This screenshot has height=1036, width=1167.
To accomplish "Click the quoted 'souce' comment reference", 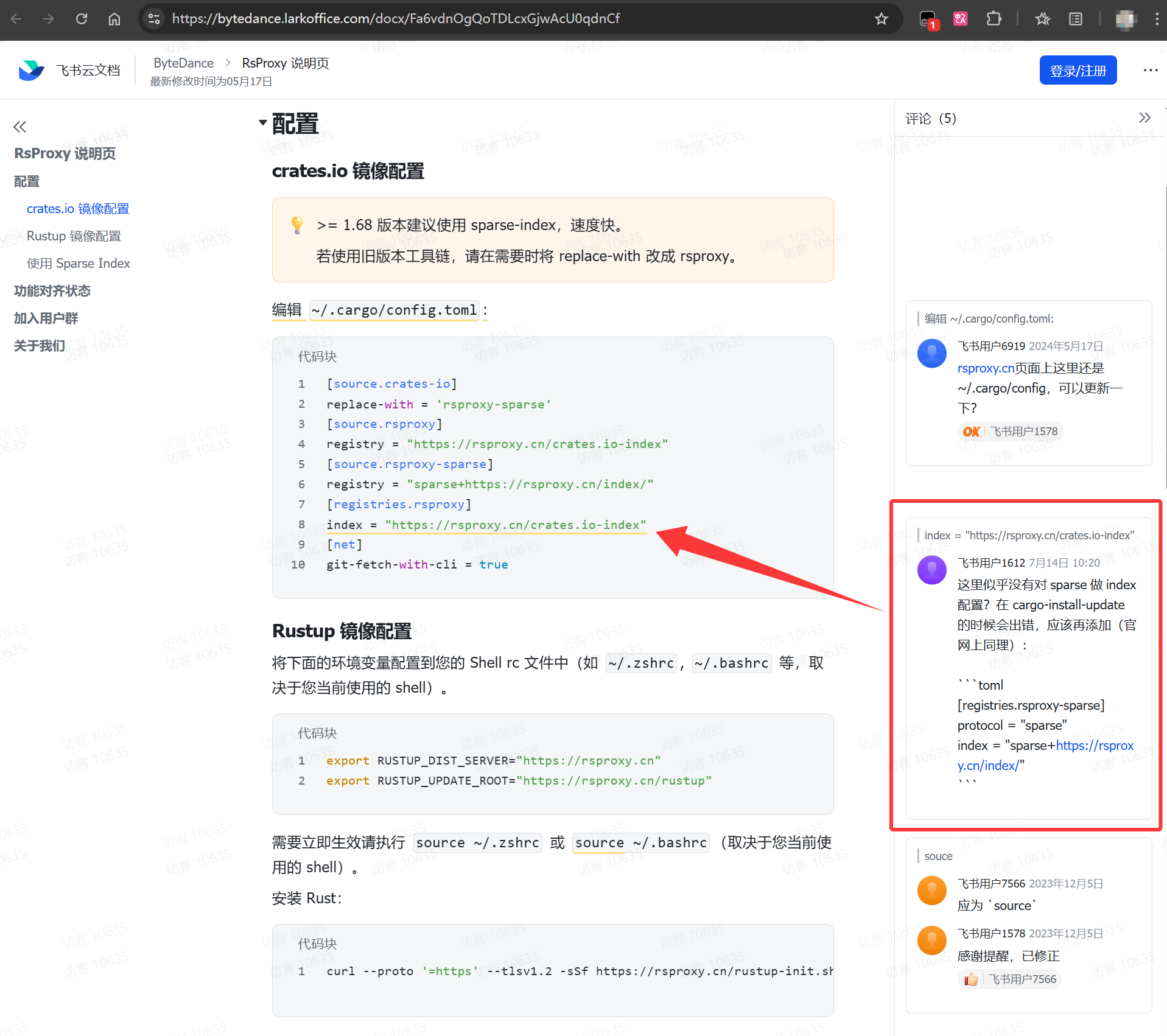I will (938, 856).
